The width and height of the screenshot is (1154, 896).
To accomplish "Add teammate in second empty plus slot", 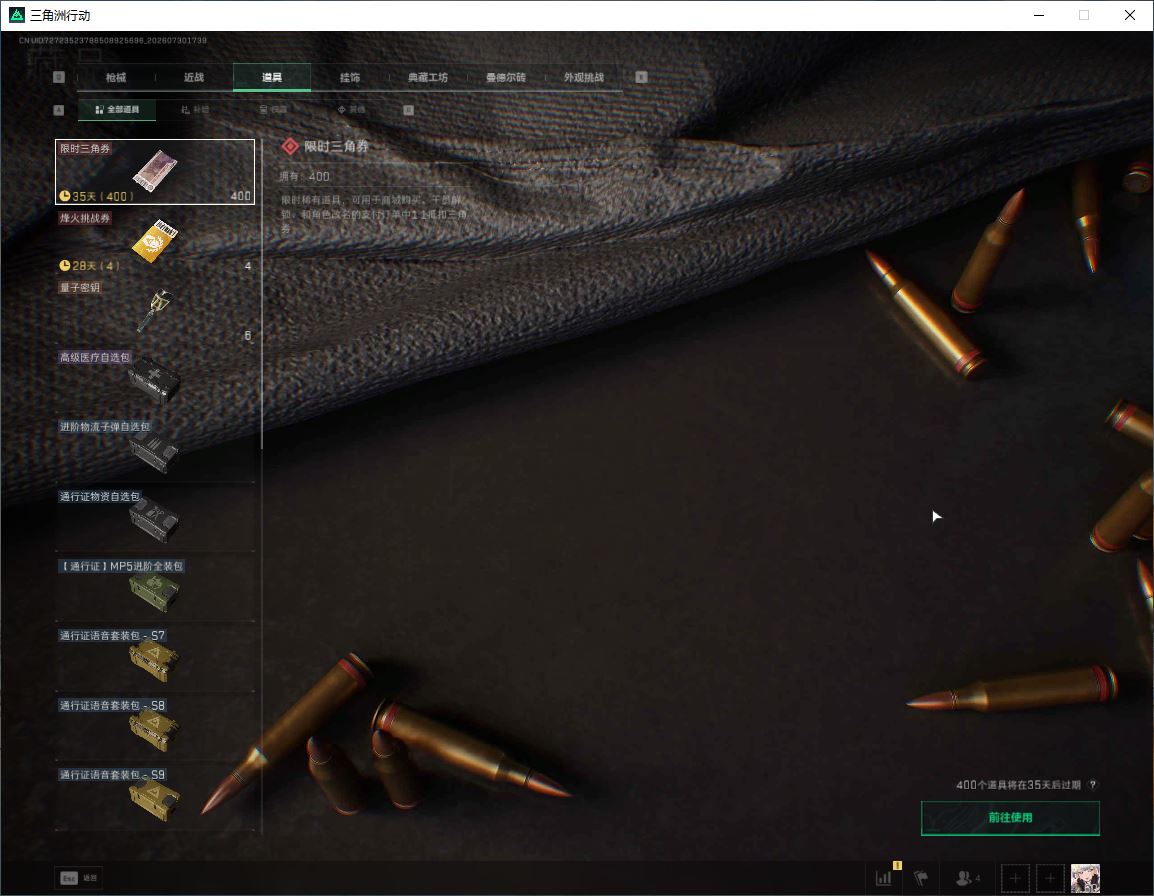I will [1050, 878].
